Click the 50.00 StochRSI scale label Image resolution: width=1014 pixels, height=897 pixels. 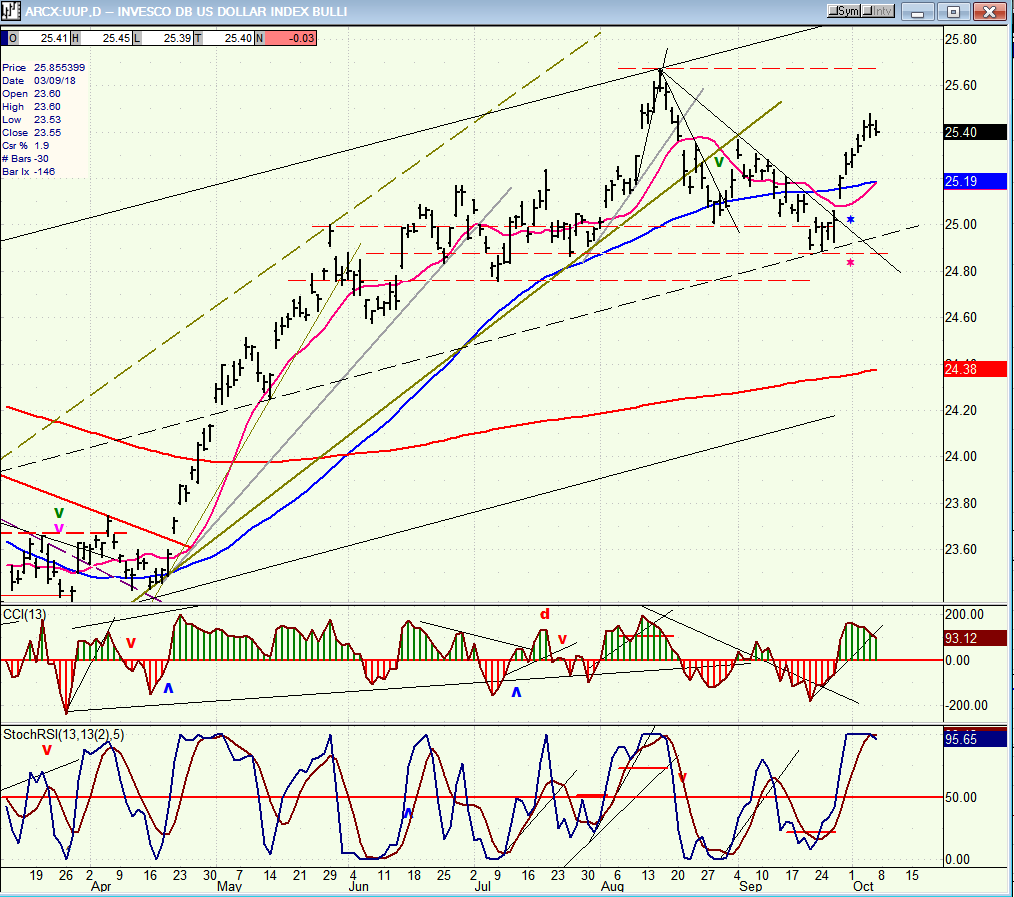pos(960,797)
